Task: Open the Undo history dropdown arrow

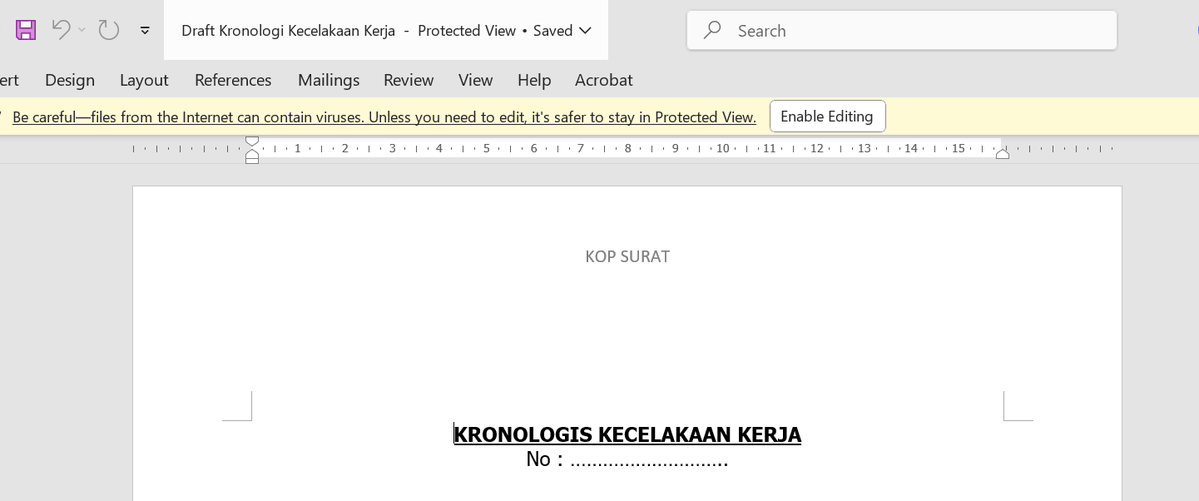Action: click(82, 31)
